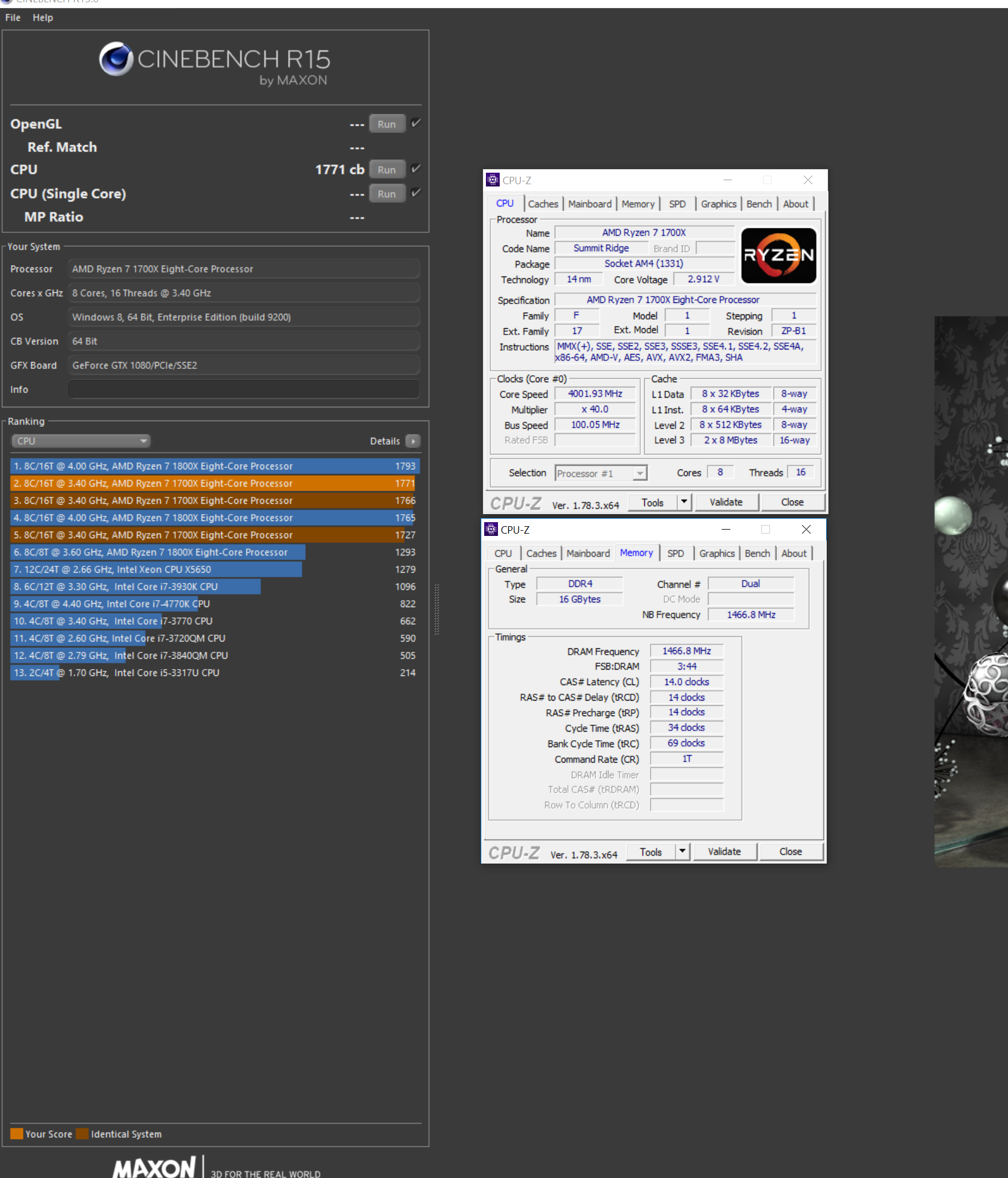Click Validate in upper CPU-Z window
1008x1178 pixels.
point(726,503)
